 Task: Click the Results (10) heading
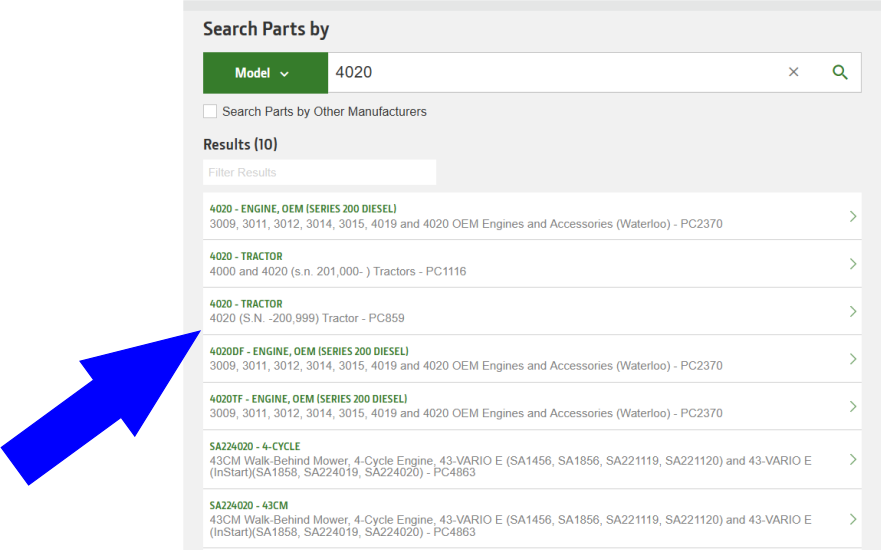240,144
